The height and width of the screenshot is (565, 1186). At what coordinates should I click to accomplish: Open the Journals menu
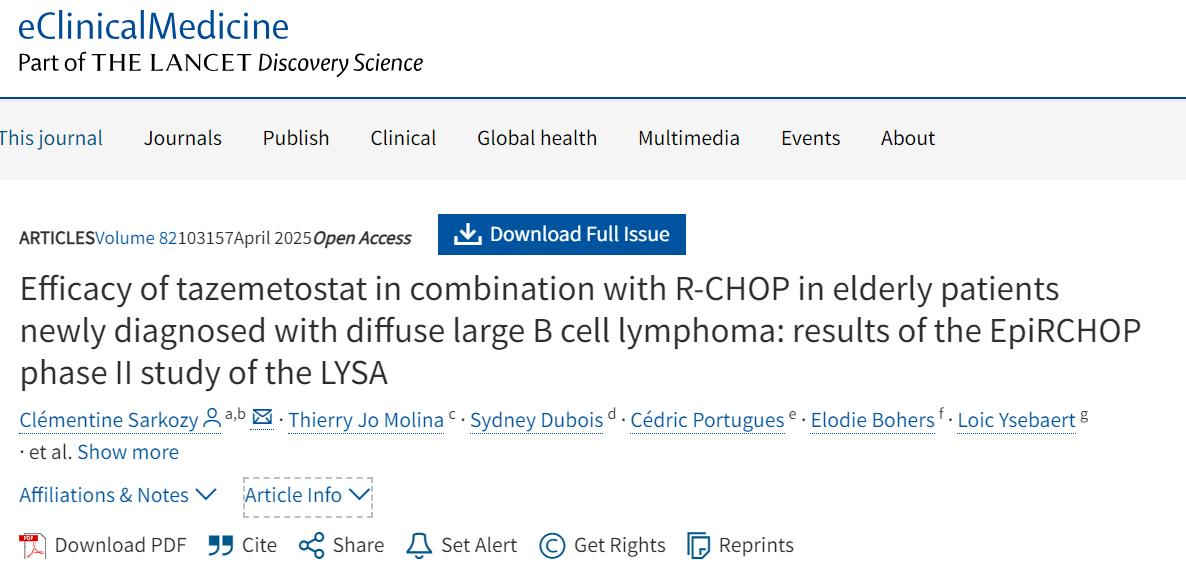[183, 138]
